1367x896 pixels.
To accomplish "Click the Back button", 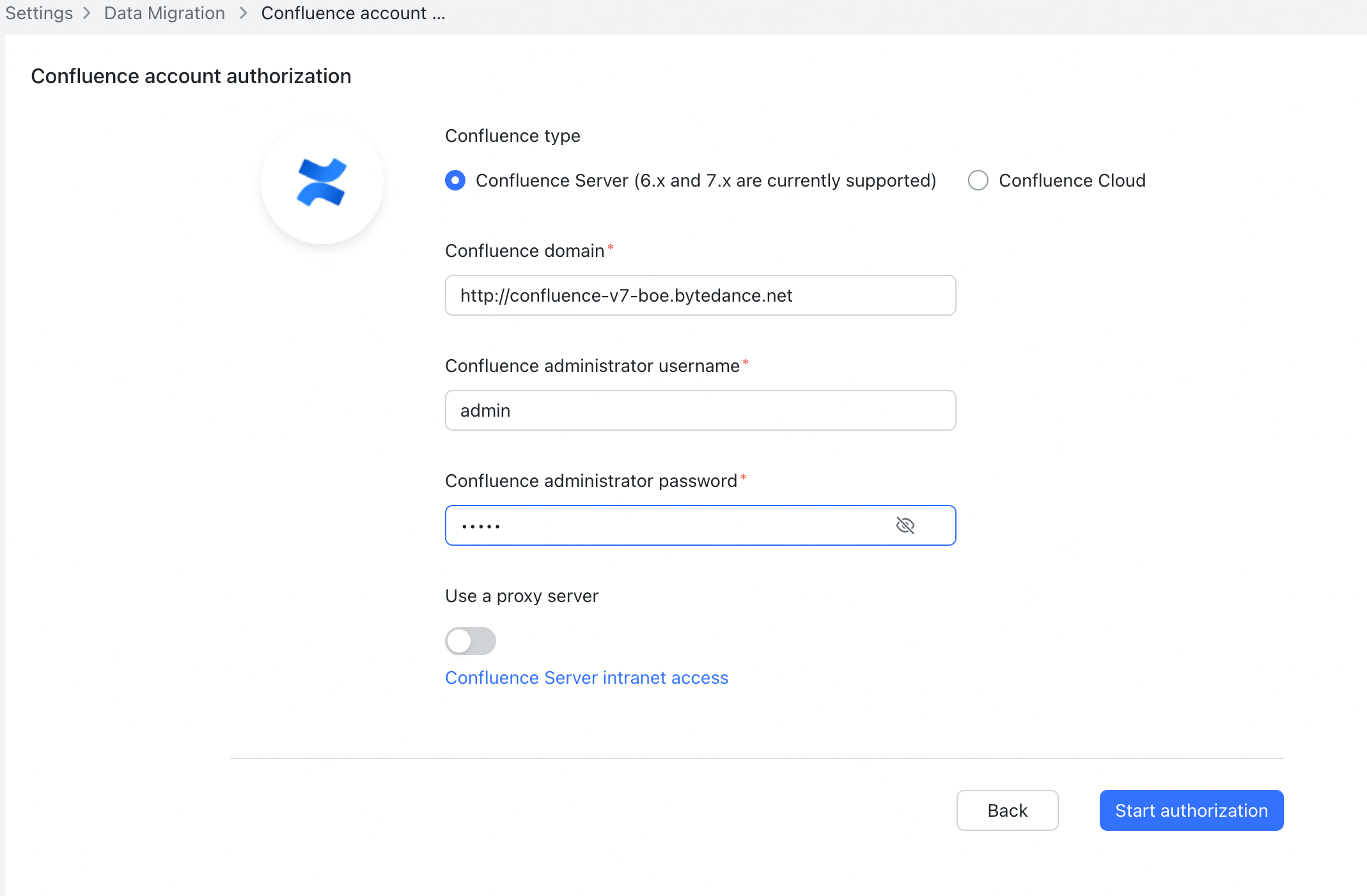I will (1007, 810).
